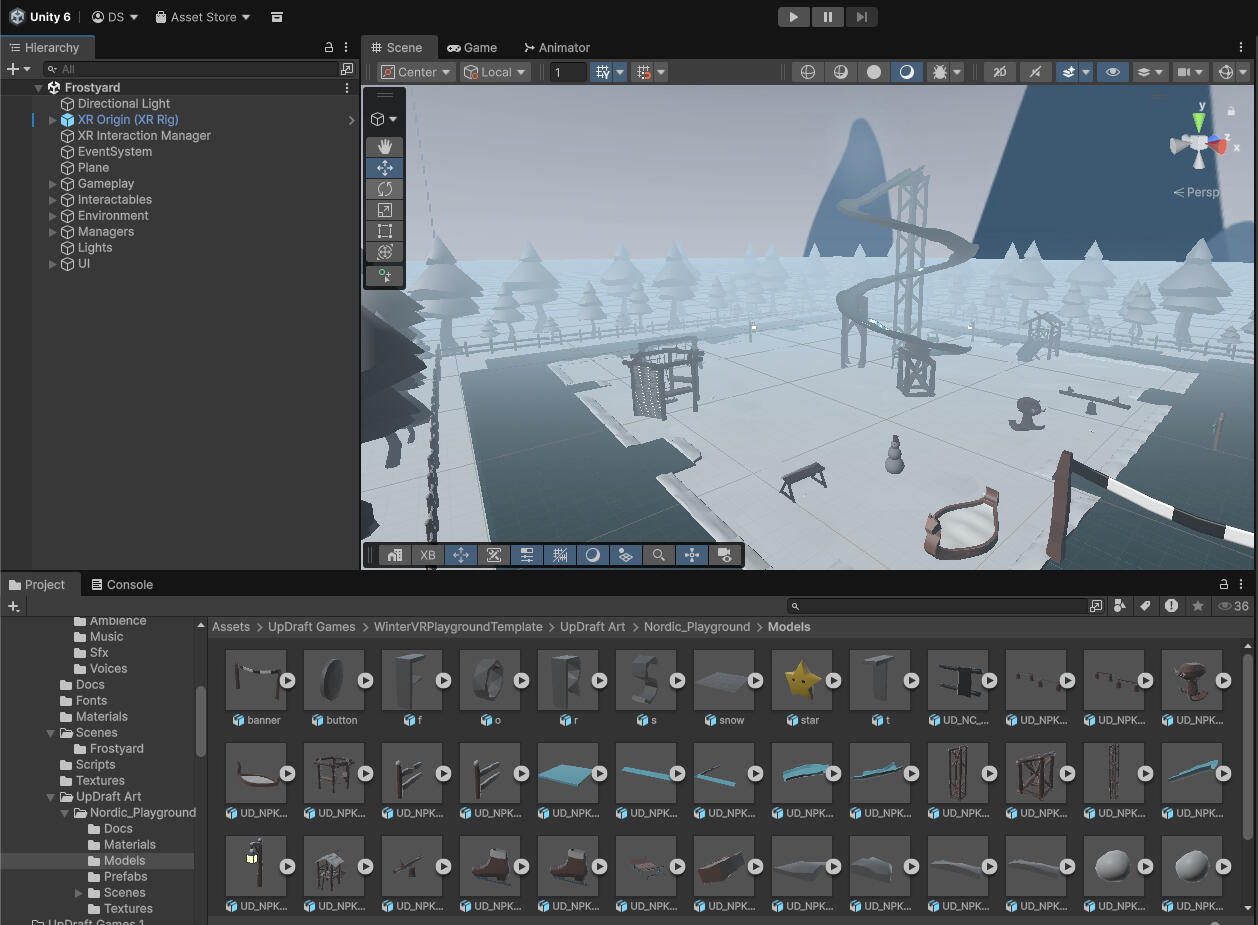Open debug draw mode bug icon
Viewport: 1258px width, 925px height.
[939, 72]
